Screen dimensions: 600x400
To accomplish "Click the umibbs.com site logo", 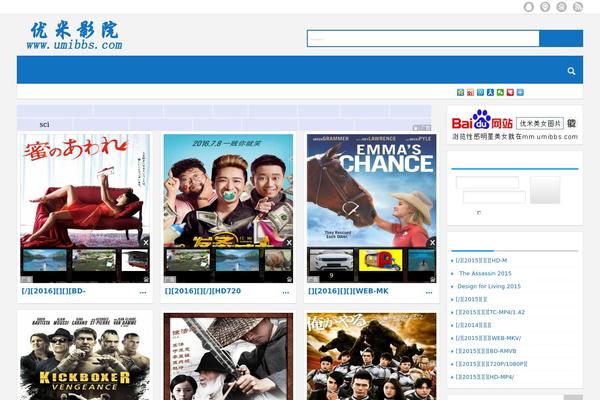I will coord(75,36).
